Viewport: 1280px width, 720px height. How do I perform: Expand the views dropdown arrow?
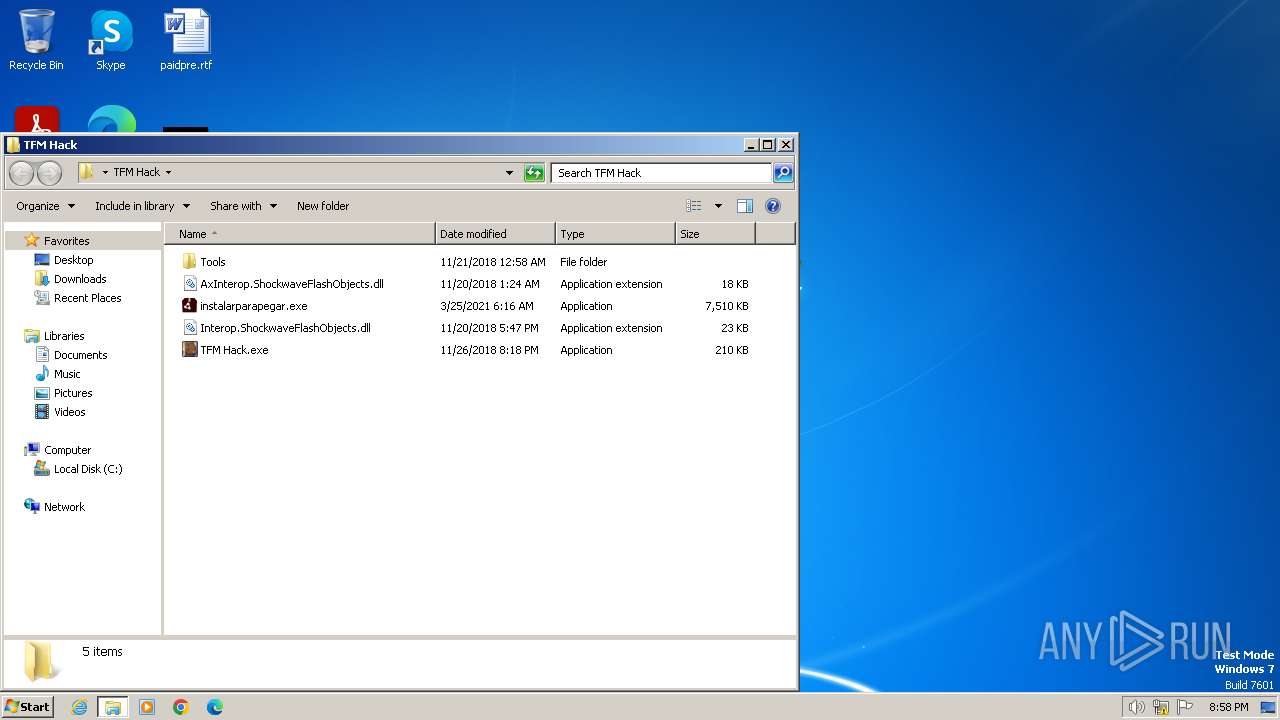717,206
